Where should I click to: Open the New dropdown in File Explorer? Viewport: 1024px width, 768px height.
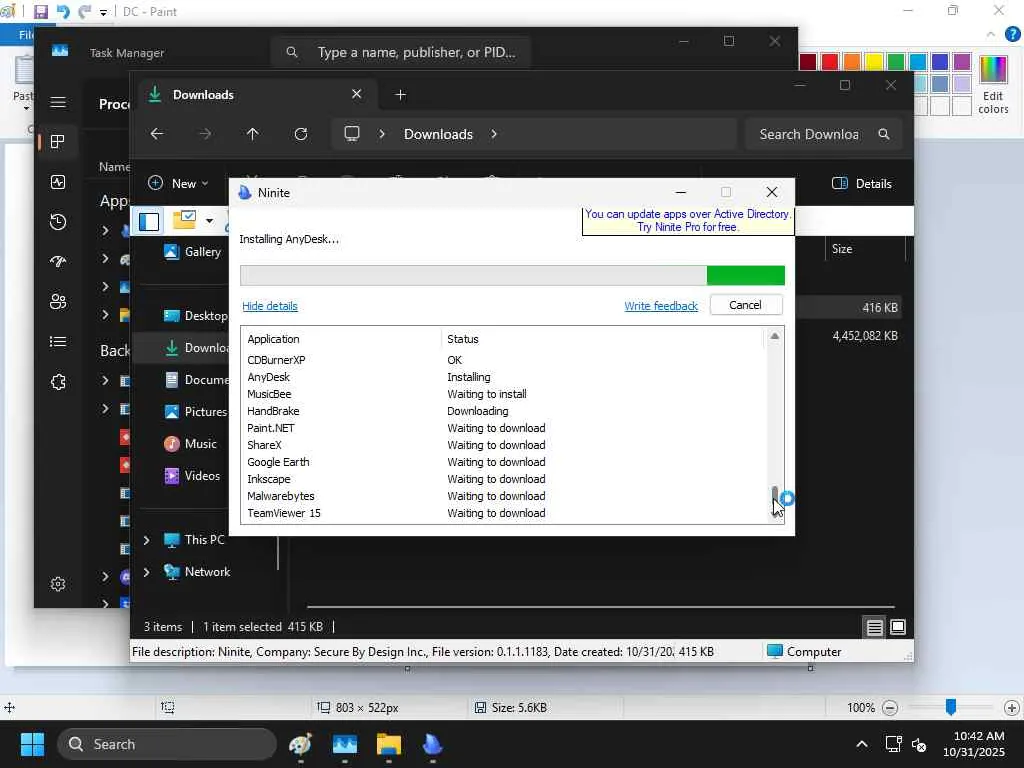point(178,184)
